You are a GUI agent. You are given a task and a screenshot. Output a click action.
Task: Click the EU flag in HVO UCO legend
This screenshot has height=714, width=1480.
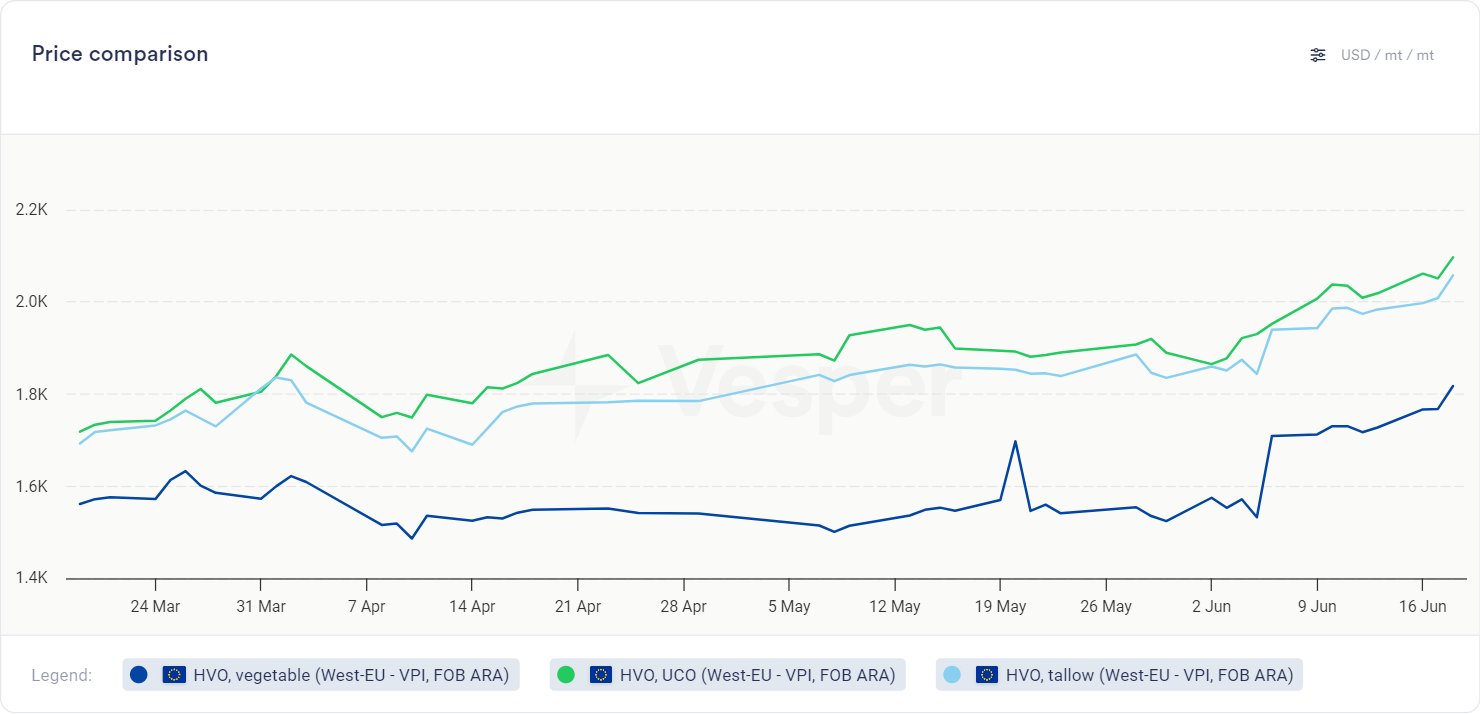(x=601, y=675)
